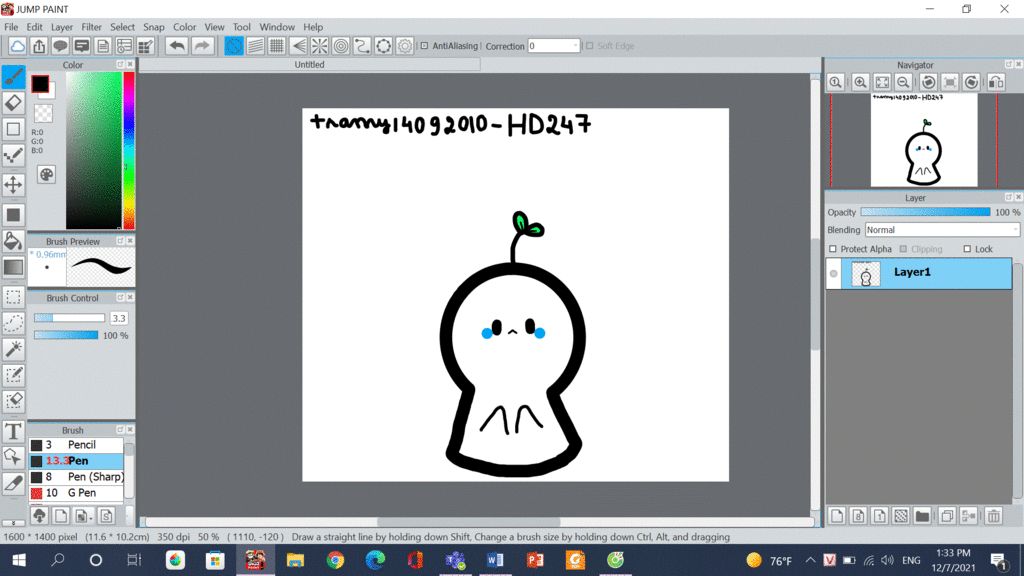Select the Layer1 layer row
Viewport: 1024px width, 576px height.
click(920, 274)
